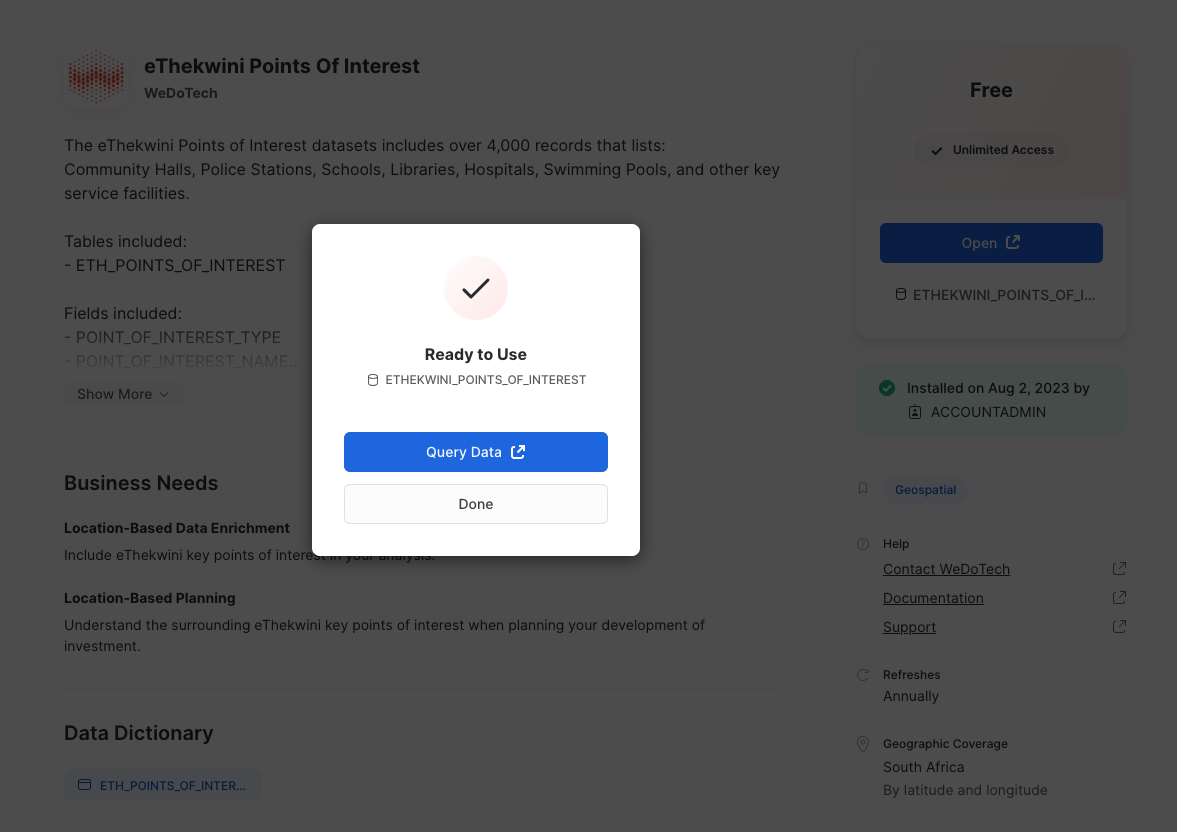Select the Geospatial category tag
The width and height of the screenshot is (1177, 832).
tap(925, 490)
